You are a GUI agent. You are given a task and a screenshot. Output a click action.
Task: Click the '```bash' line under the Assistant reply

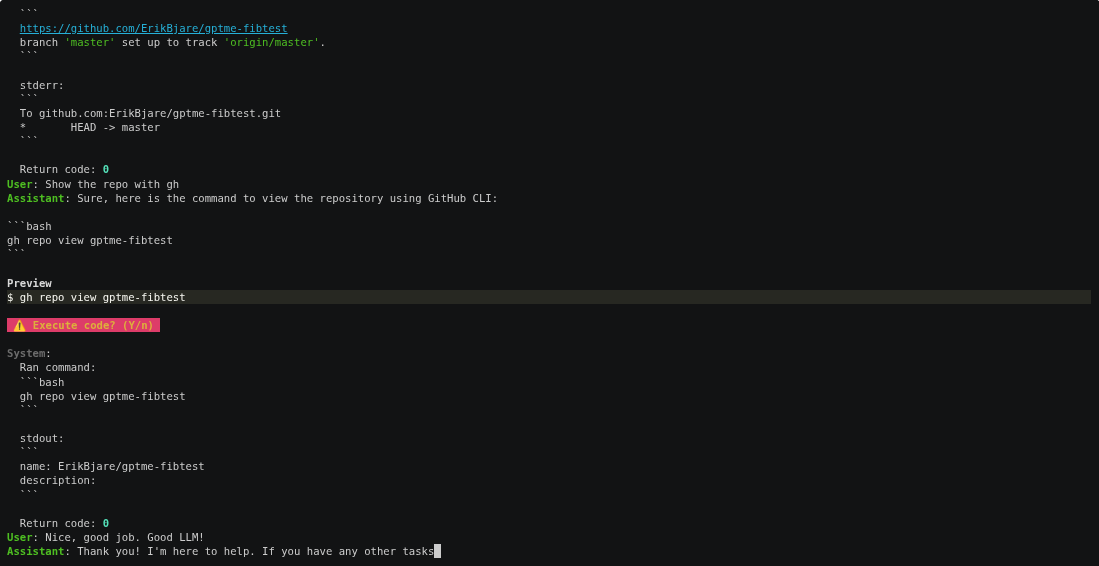click(x=29, y=226)
